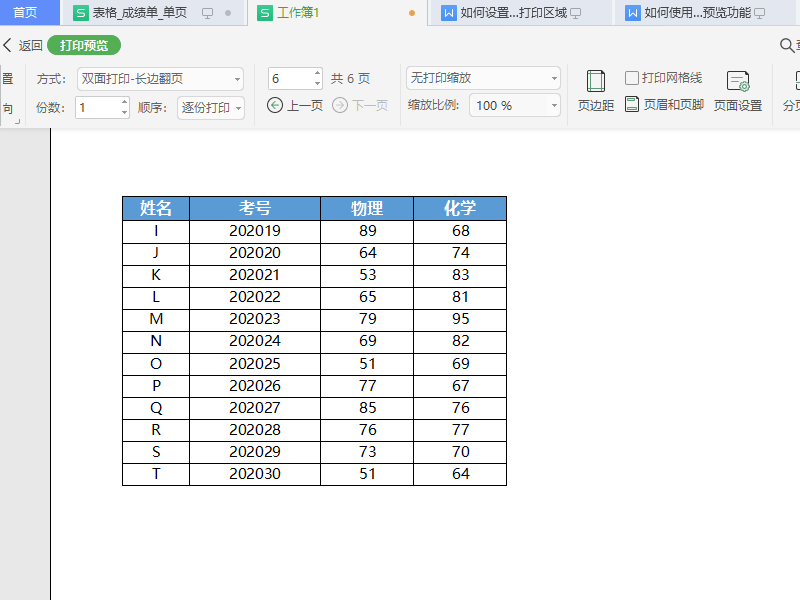Click the 考号 header cell

[x=255, y=208]
